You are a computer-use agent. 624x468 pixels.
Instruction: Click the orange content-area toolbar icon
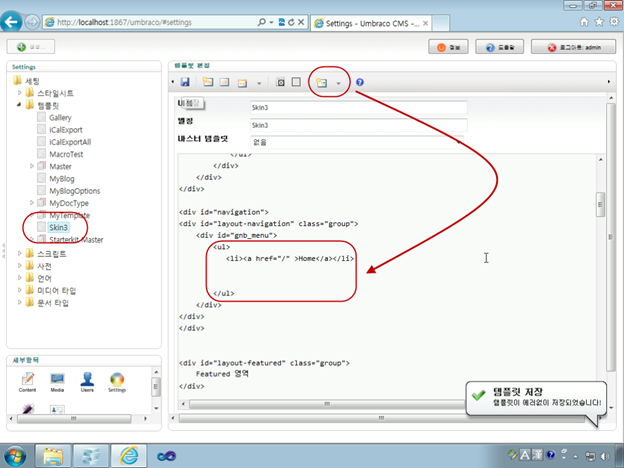pos(242,83)
